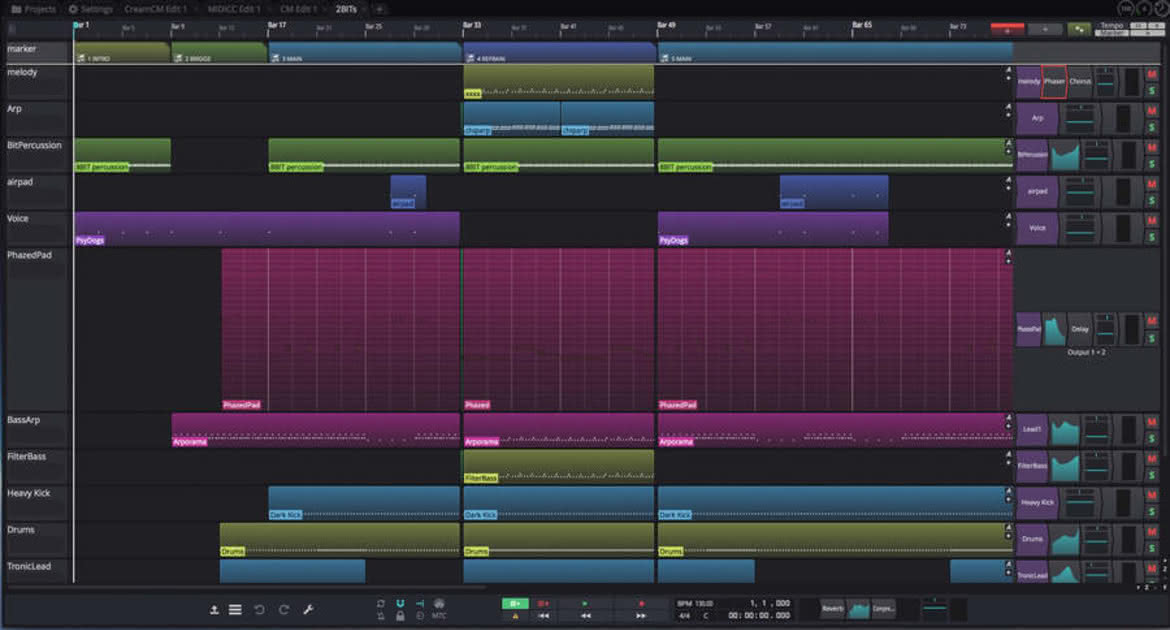The height and width of the screenshot is (630, 1170).
Task: Open the Drums EQ plugin
Action: pos(1066,539)
